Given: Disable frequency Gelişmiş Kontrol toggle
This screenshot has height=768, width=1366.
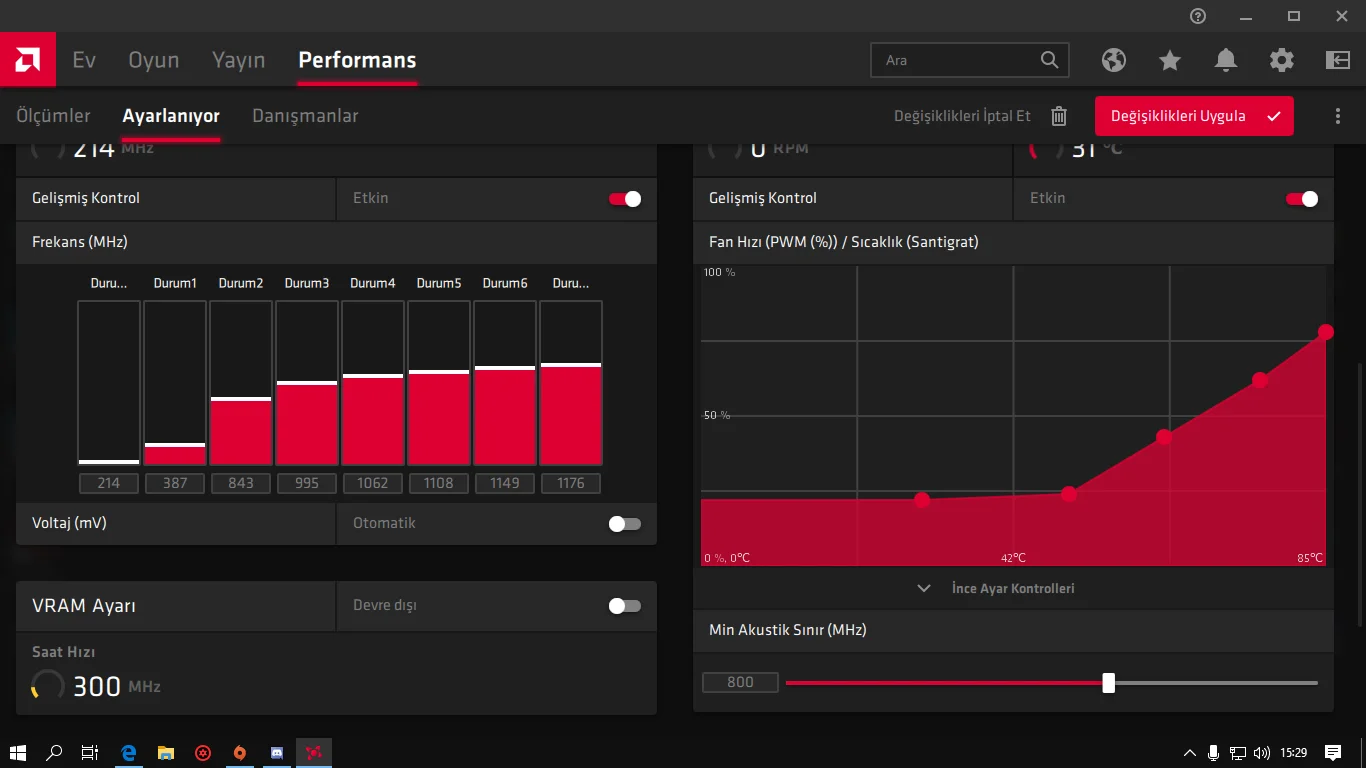Looking at the screenshot, I should pyautogui.click(x=625, y=199).
